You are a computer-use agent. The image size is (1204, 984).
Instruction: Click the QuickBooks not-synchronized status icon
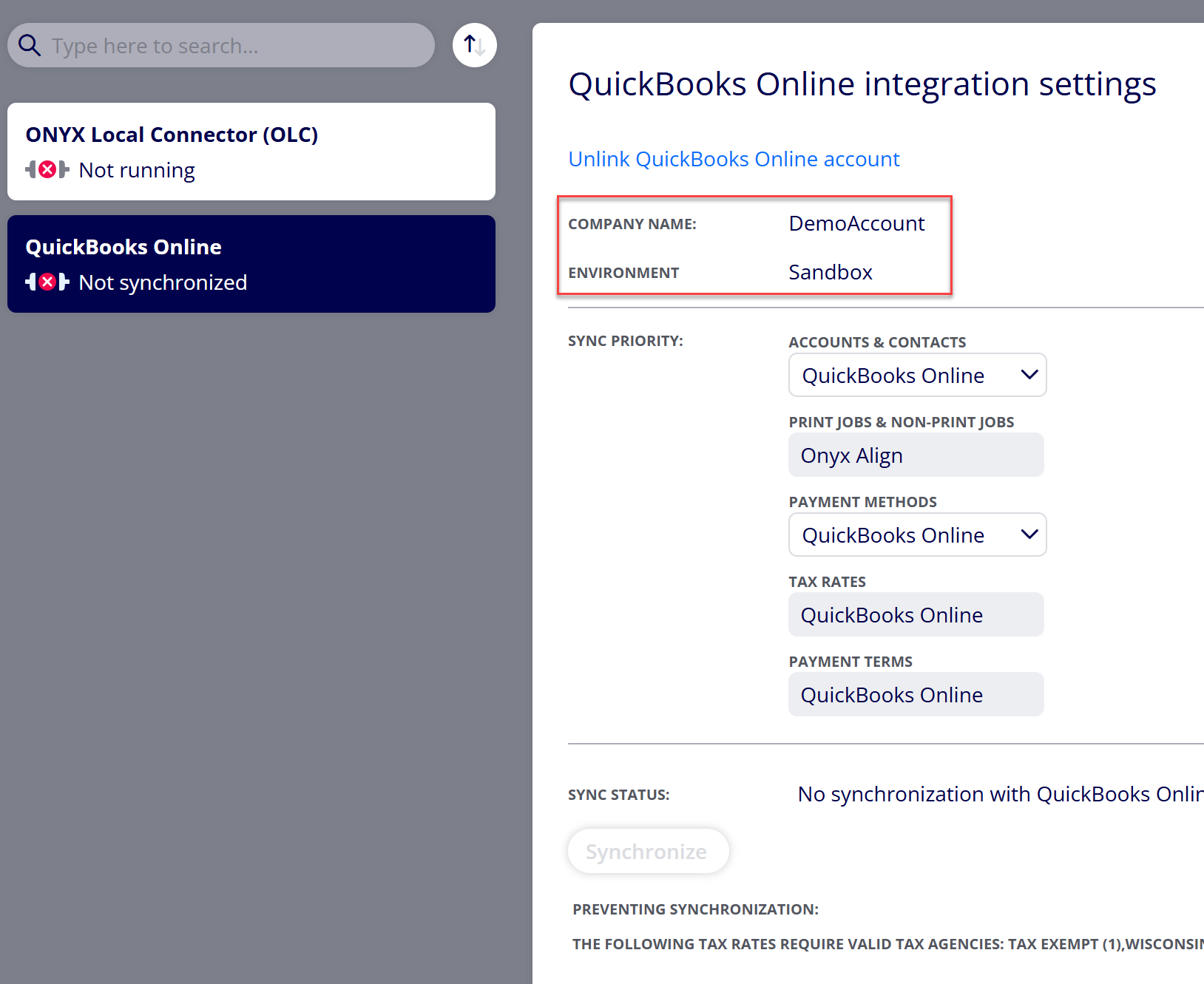tap(47, 282)
